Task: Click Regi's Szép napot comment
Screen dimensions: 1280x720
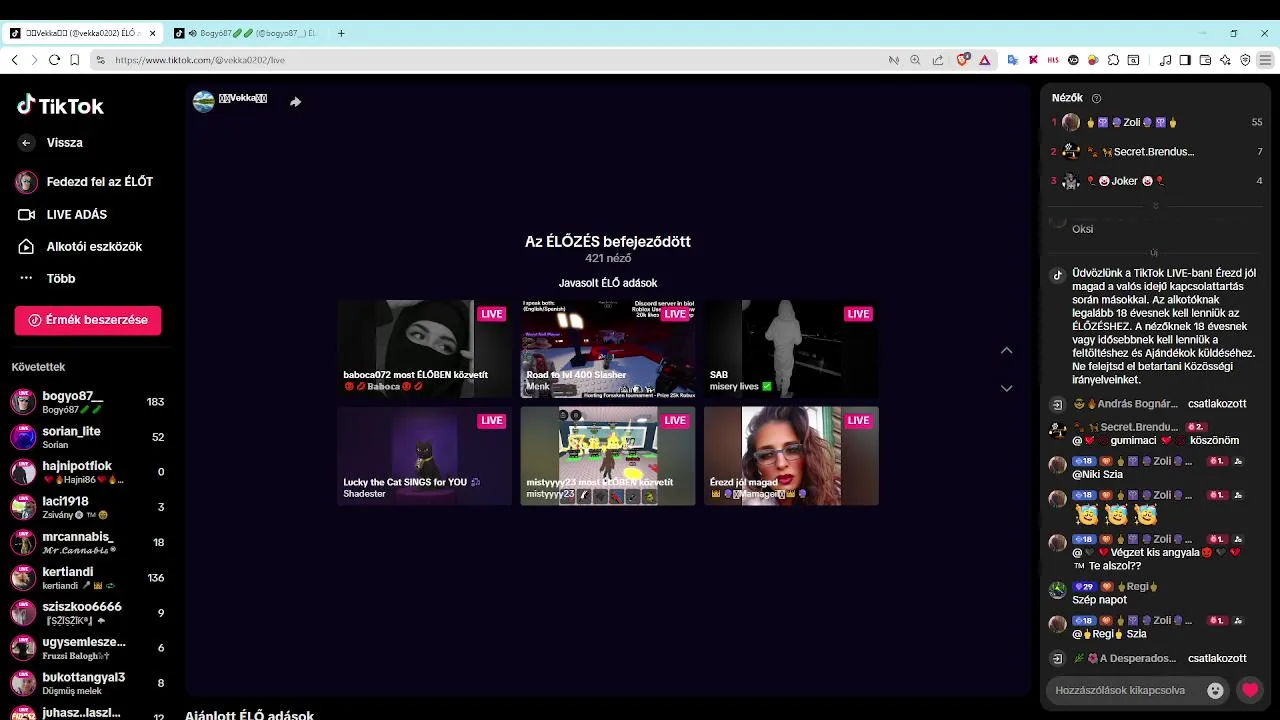Action: [1099, 600]
